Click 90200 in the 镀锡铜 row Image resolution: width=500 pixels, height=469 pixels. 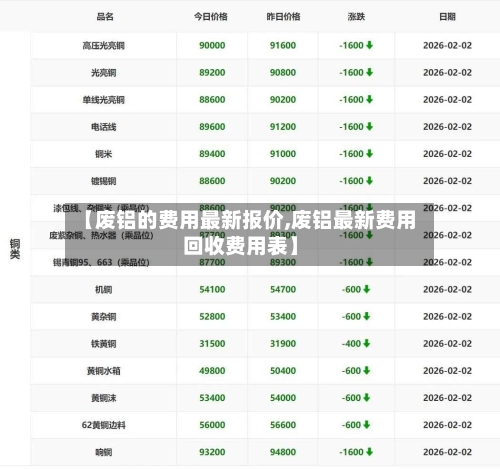point(283,181)
